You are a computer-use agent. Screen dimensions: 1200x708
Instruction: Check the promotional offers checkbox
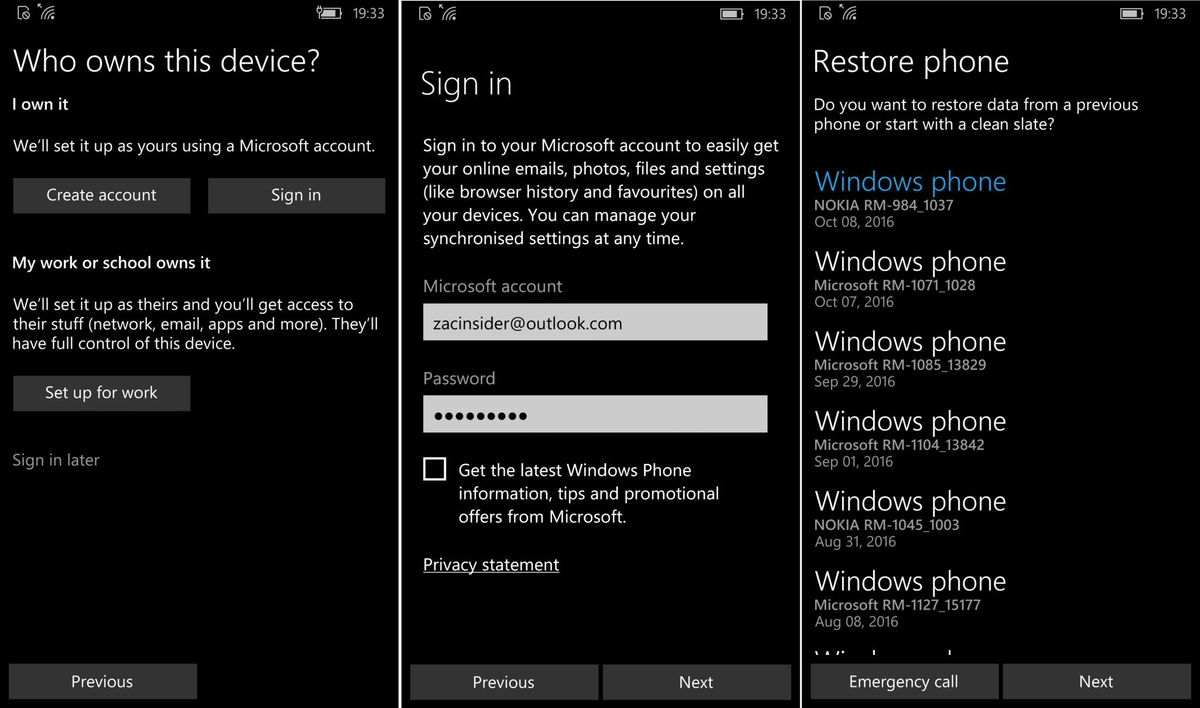coord(435,468)
